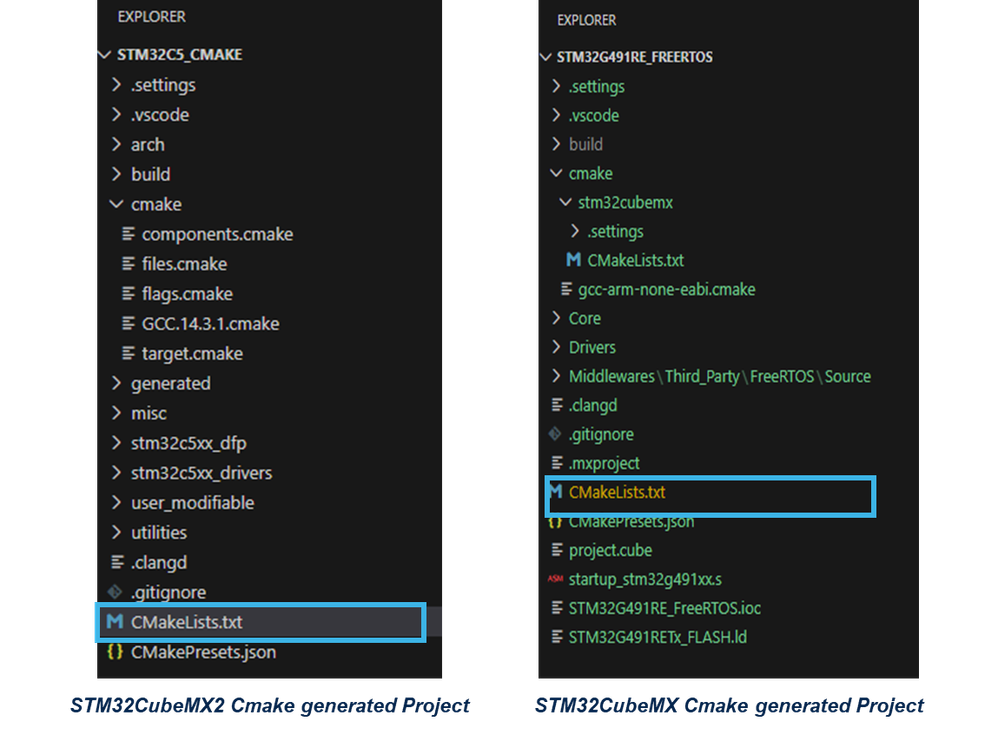Expand the Middlewares Third_Party FreeRTOS Source folder
The image size is (998, 729).
pyautogui.click(x=556, y=376)
